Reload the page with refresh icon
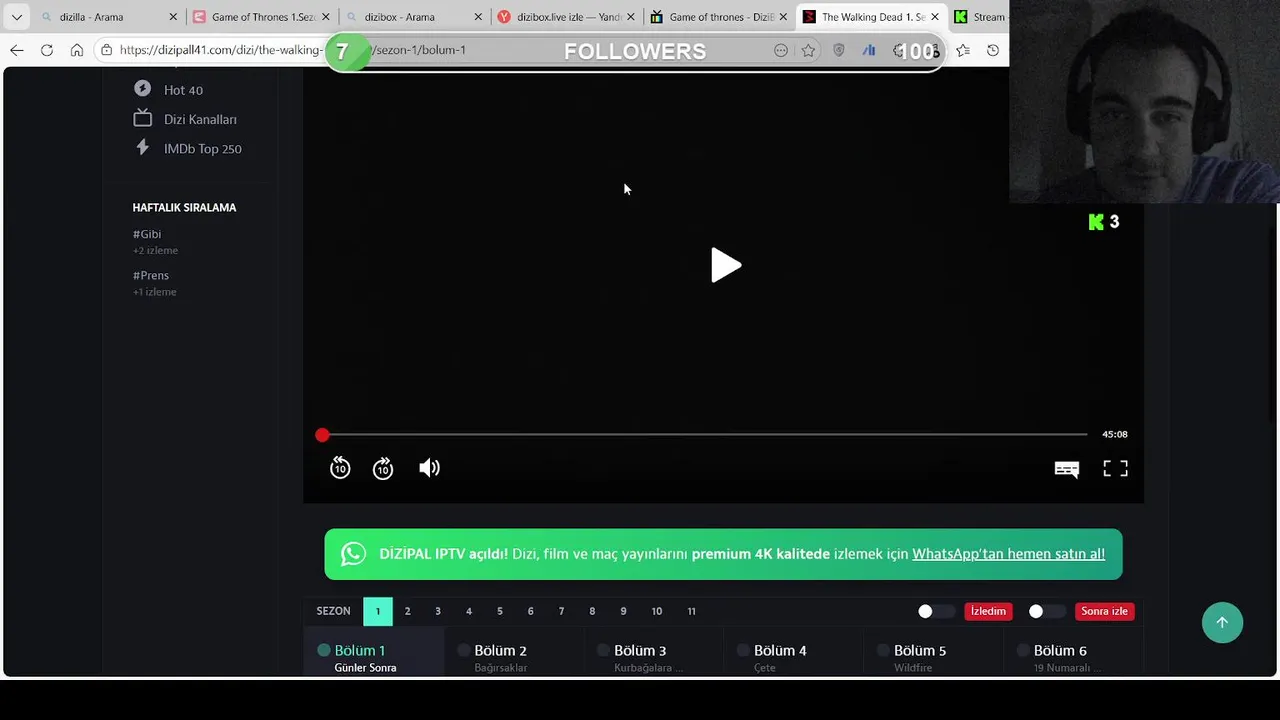Image resolution: width=1280 pixels, height=720 pixels. pyautogui.click(x=47, y=50)
